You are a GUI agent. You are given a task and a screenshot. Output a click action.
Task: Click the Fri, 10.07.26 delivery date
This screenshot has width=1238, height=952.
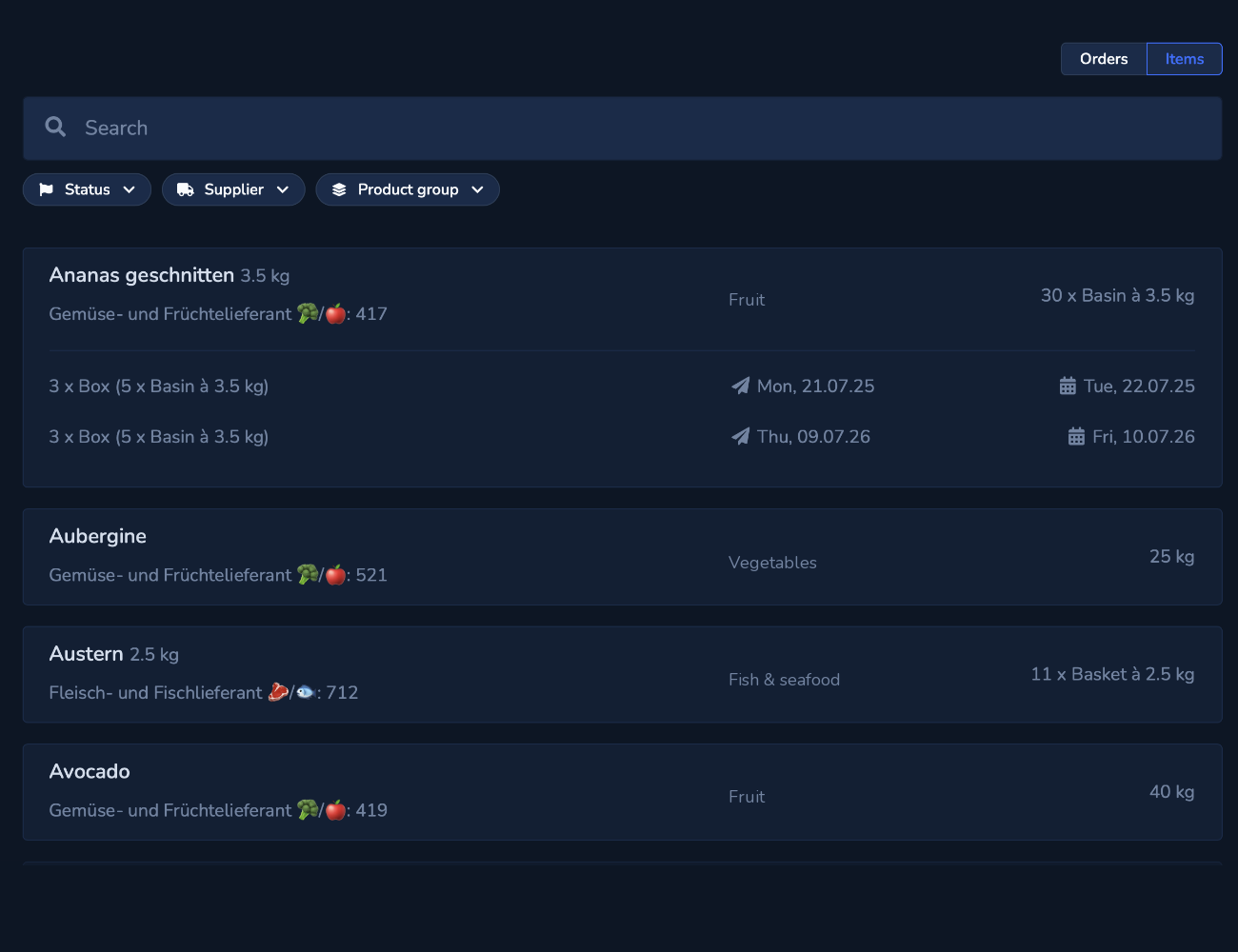click(1144, 436)
